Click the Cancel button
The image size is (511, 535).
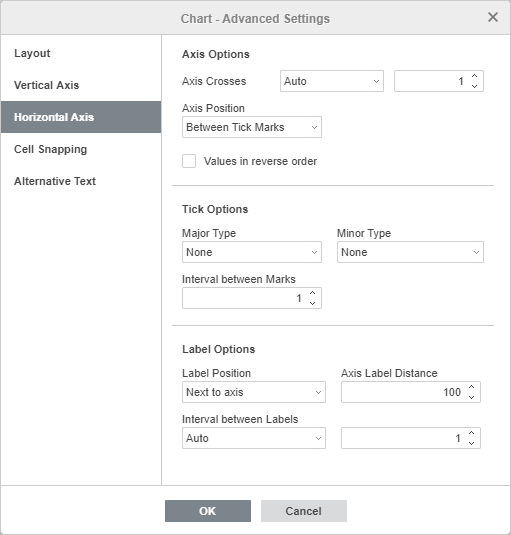304,511
